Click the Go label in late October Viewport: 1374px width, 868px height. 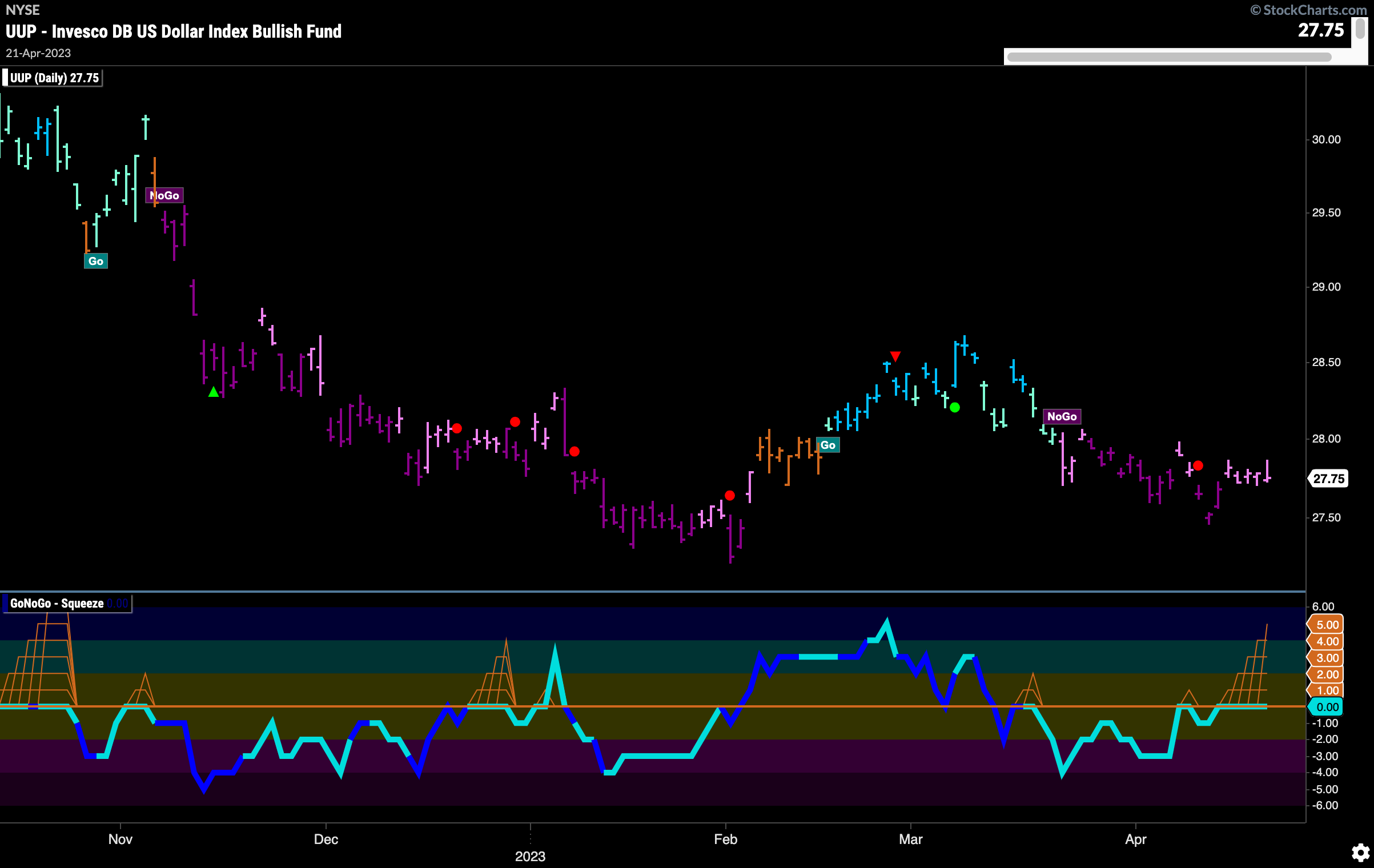pyautogui.click(x=96, y=261)
